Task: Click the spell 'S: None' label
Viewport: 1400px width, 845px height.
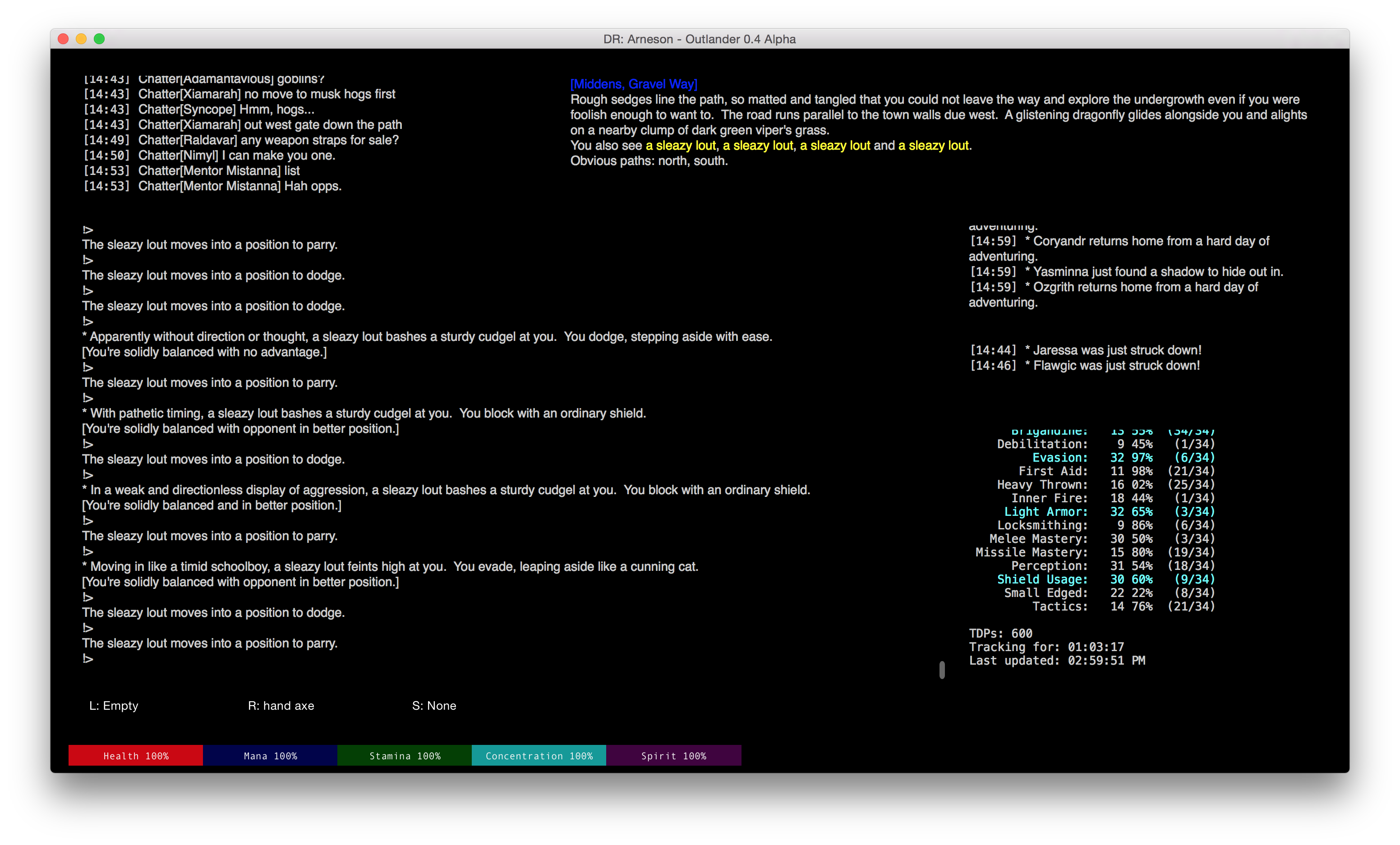Action: pyautogui.click(x=434, y=705)
